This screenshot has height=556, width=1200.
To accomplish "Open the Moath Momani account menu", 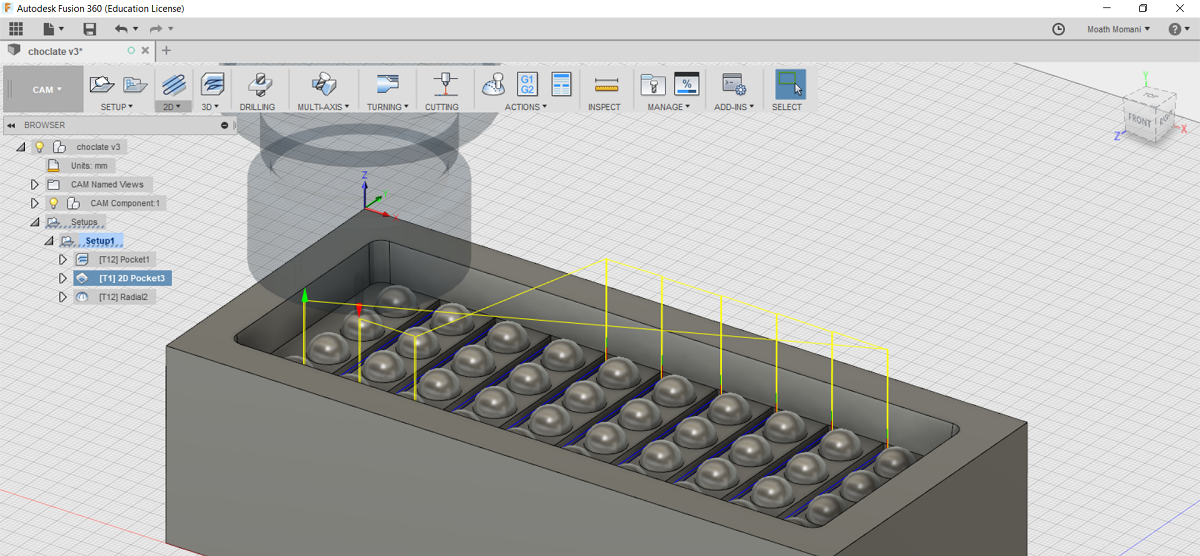I will [x=1119, y=30].
